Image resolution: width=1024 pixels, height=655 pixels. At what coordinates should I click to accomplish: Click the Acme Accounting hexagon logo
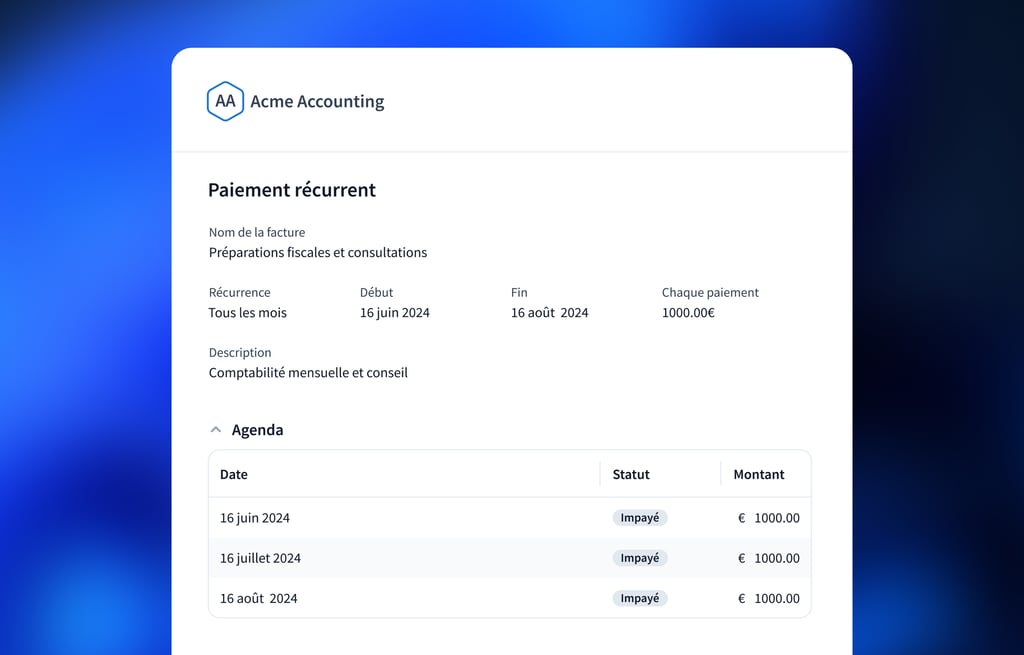[x=225, y=101]
